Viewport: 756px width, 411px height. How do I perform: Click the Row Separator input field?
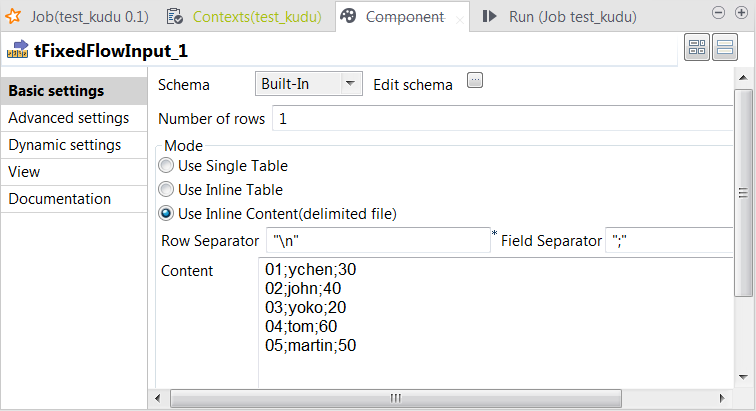(x=378, y=241)
